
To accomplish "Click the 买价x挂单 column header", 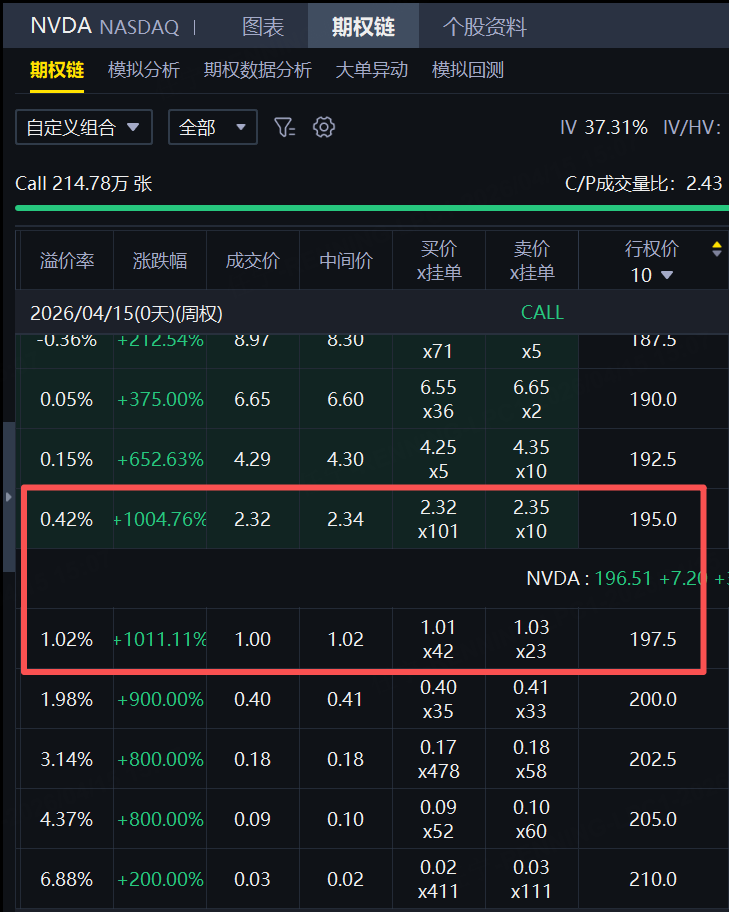I will (439, 261).
